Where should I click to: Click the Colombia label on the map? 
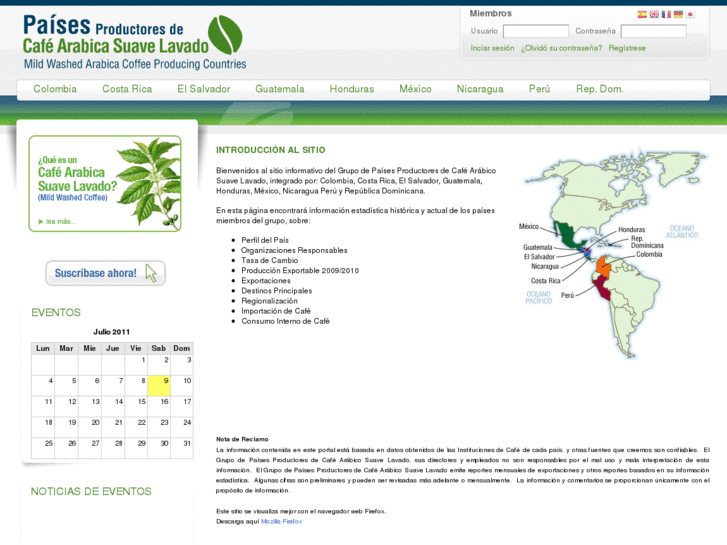pyautogui.click(x=649, y=255)
